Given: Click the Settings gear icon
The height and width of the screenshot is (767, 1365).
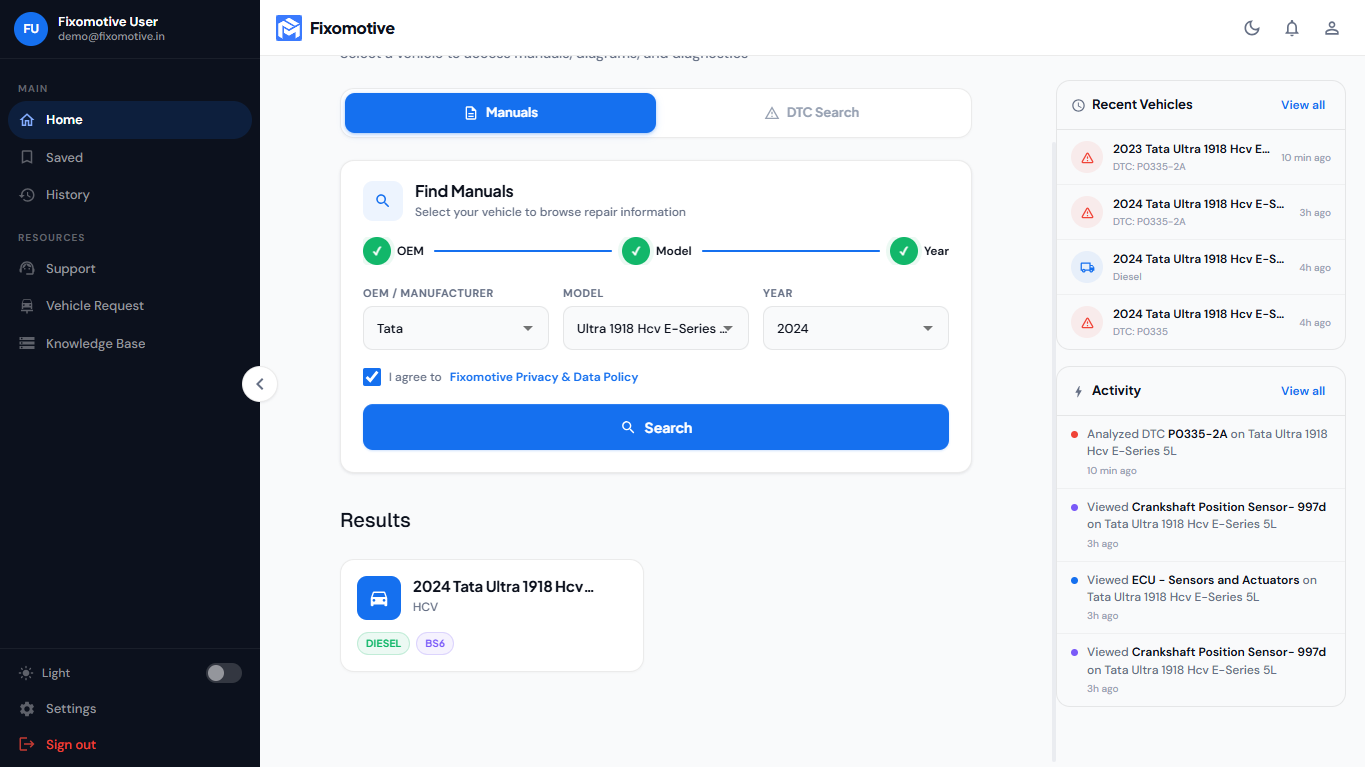Looking at the screenshot, I should (27, 709).
